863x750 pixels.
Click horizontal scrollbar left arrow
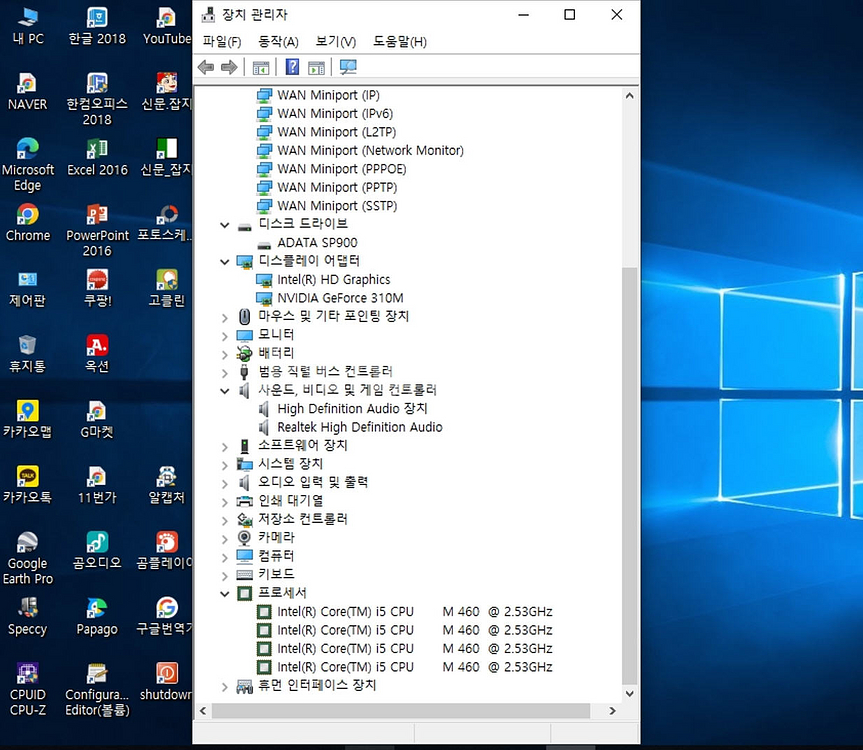click(x=203, y=711)
